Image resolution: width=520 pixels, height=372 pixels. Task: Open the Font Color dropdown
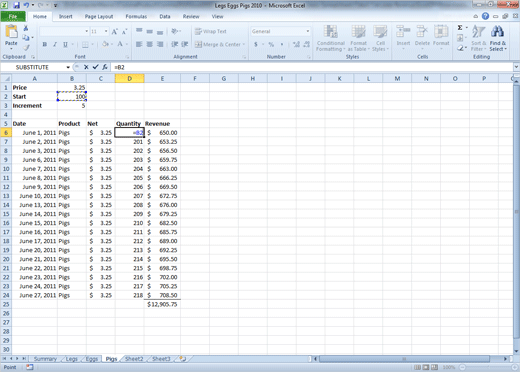127,44
